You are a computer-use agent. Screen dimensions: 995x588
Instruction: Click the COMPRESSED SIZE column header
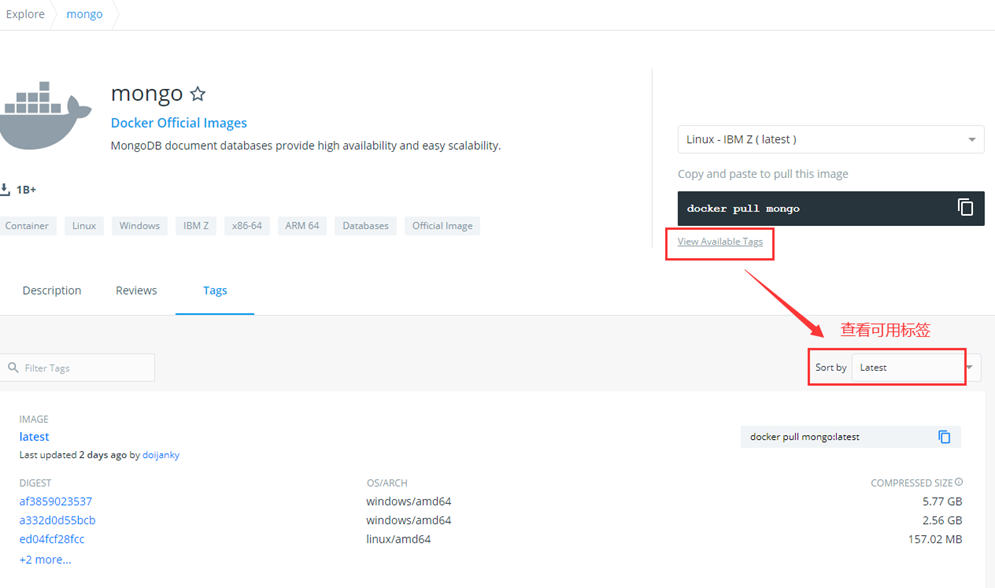tap(911, 483)
